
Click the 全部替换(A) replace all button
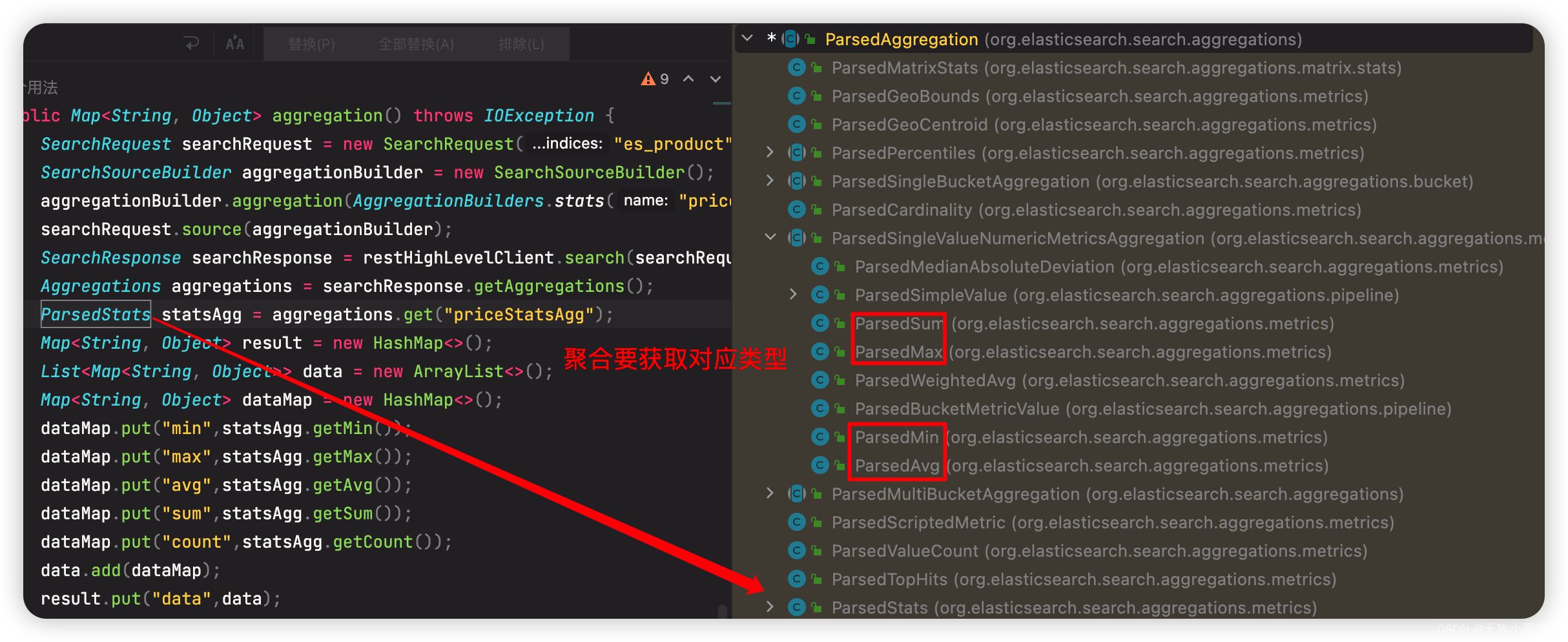click(x=416, y=44)
